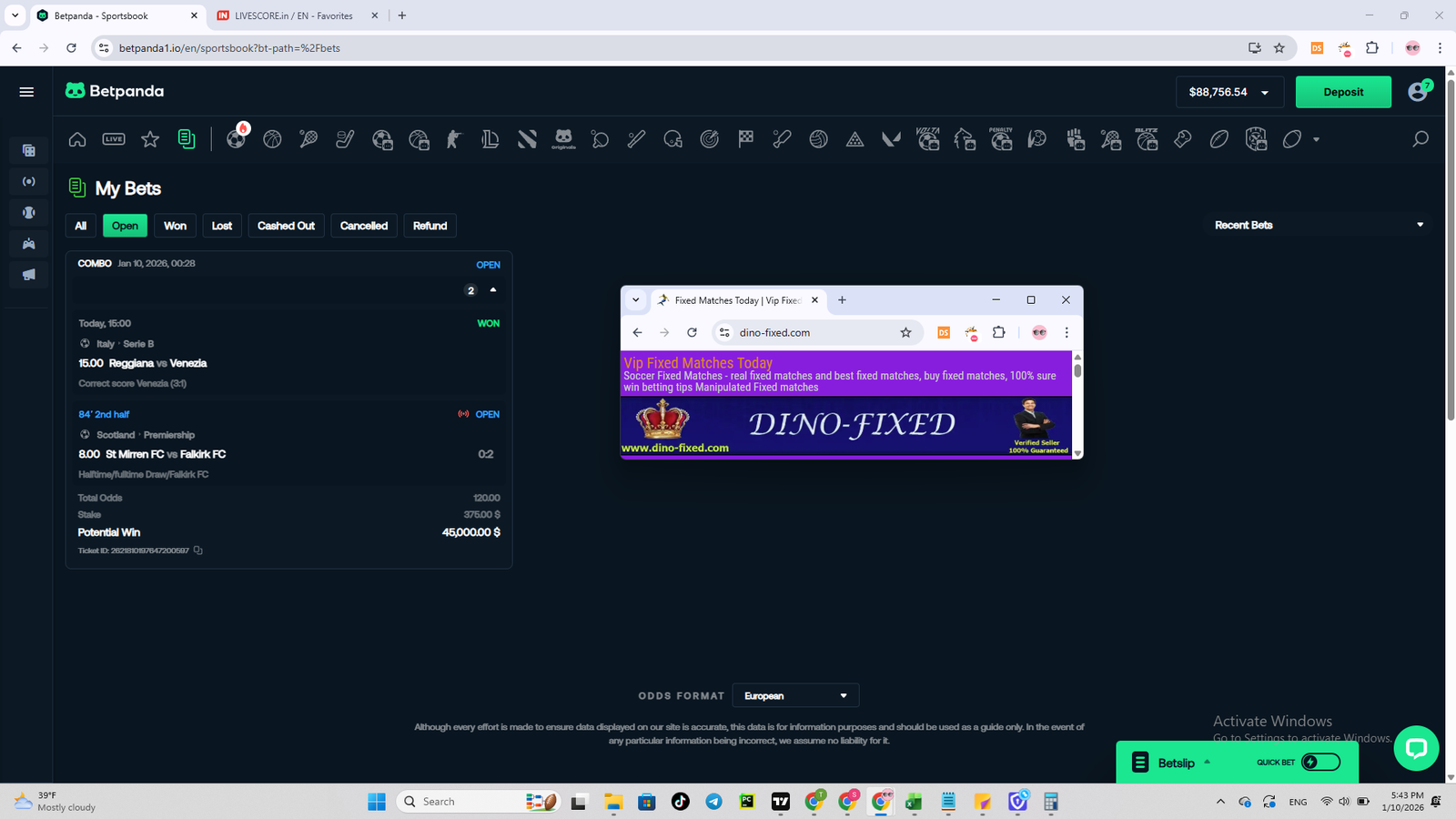Switch to the Cashed Out filter

(x=286, y=226)
